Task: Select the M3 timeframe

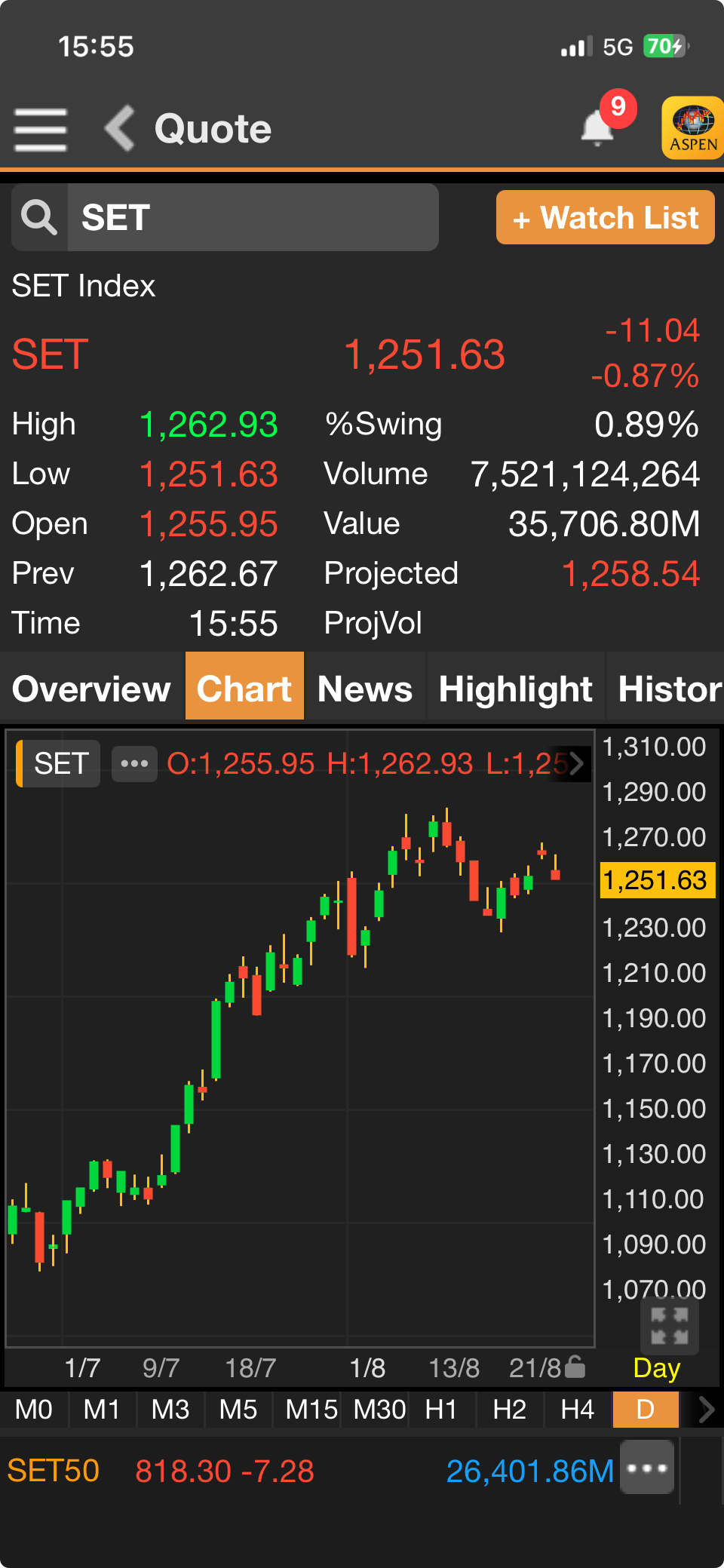Action: click(x=170, y=1409)
